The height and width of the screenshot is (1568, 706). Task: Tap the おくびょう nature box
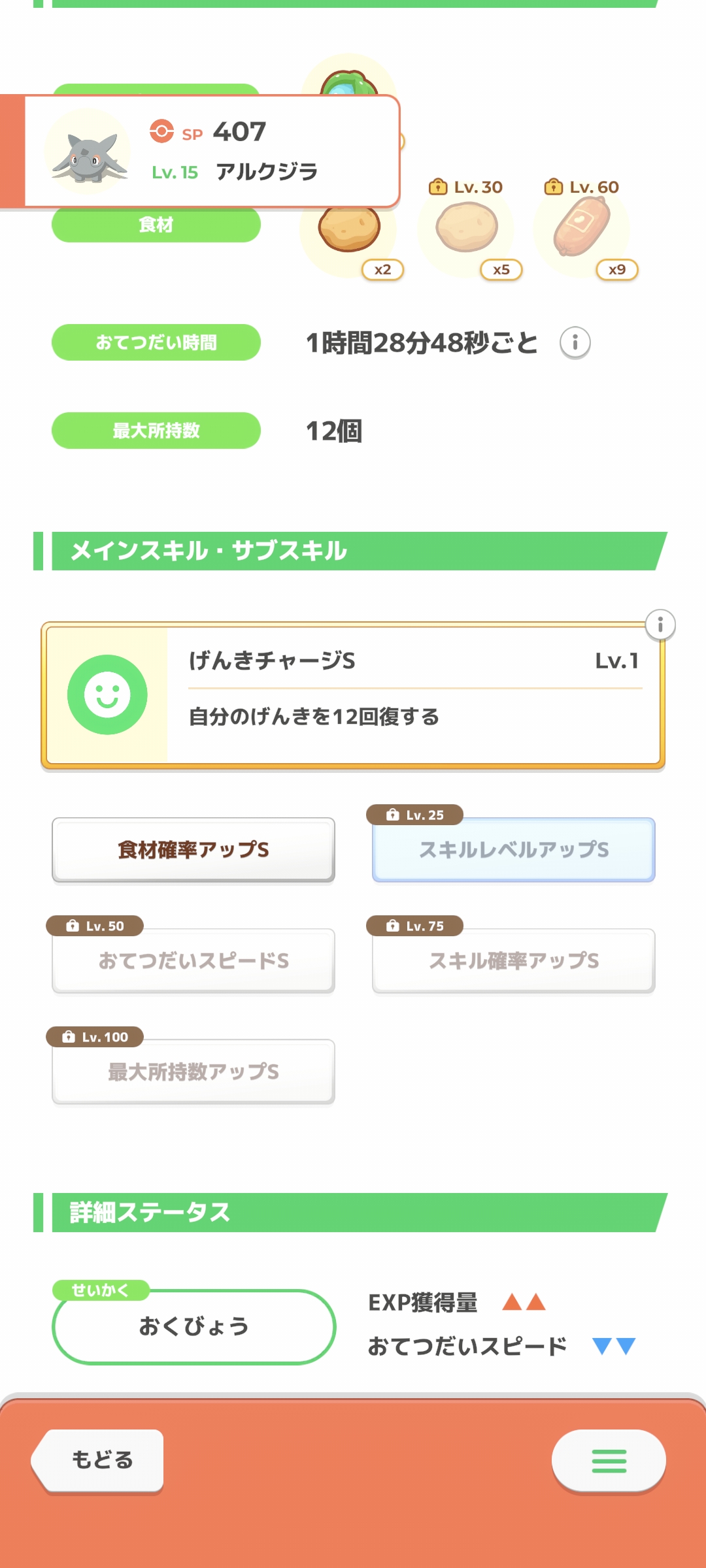click(193, 1326)
